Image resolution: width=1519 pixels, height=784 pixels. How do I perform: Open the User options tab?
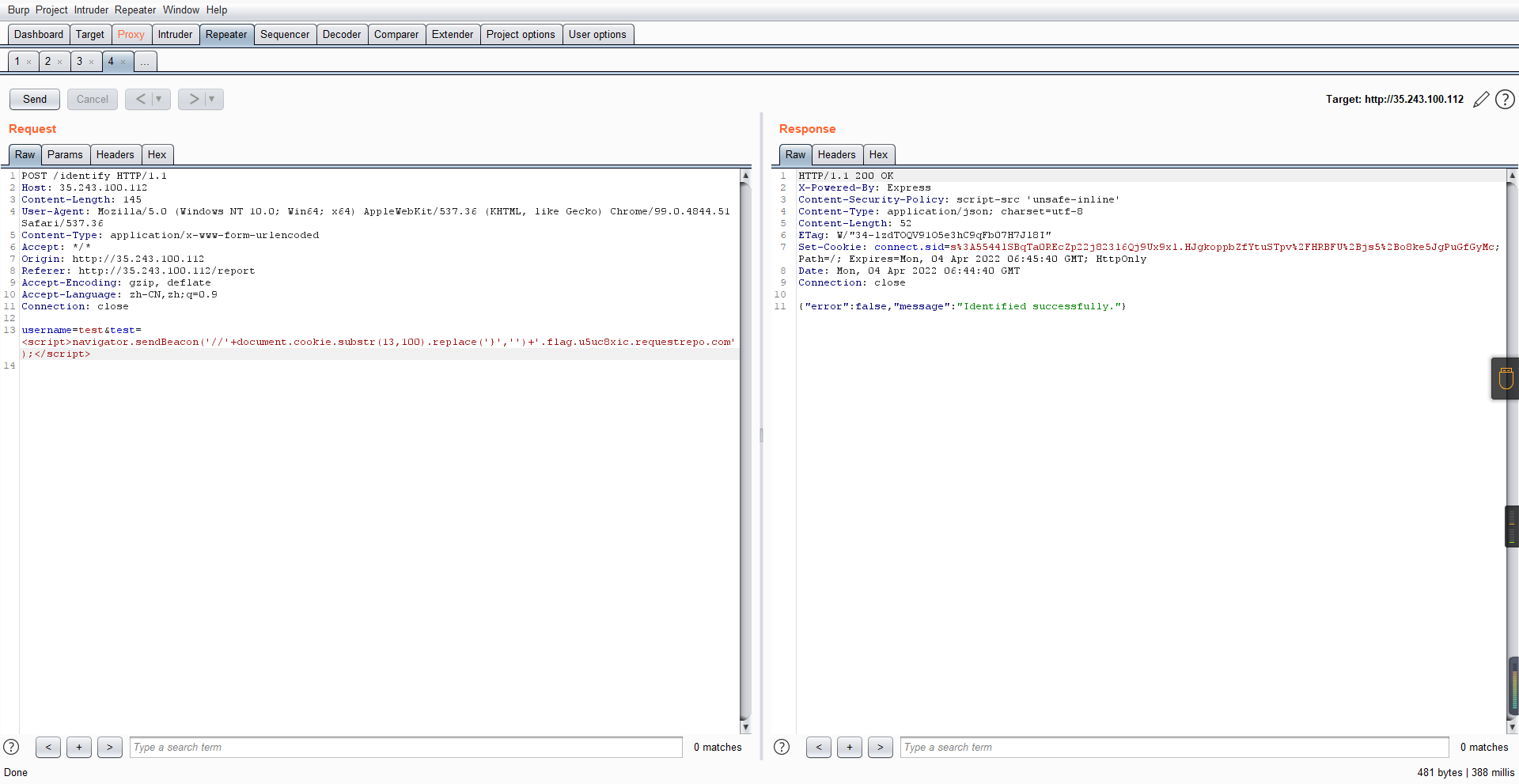coord(597,34)
